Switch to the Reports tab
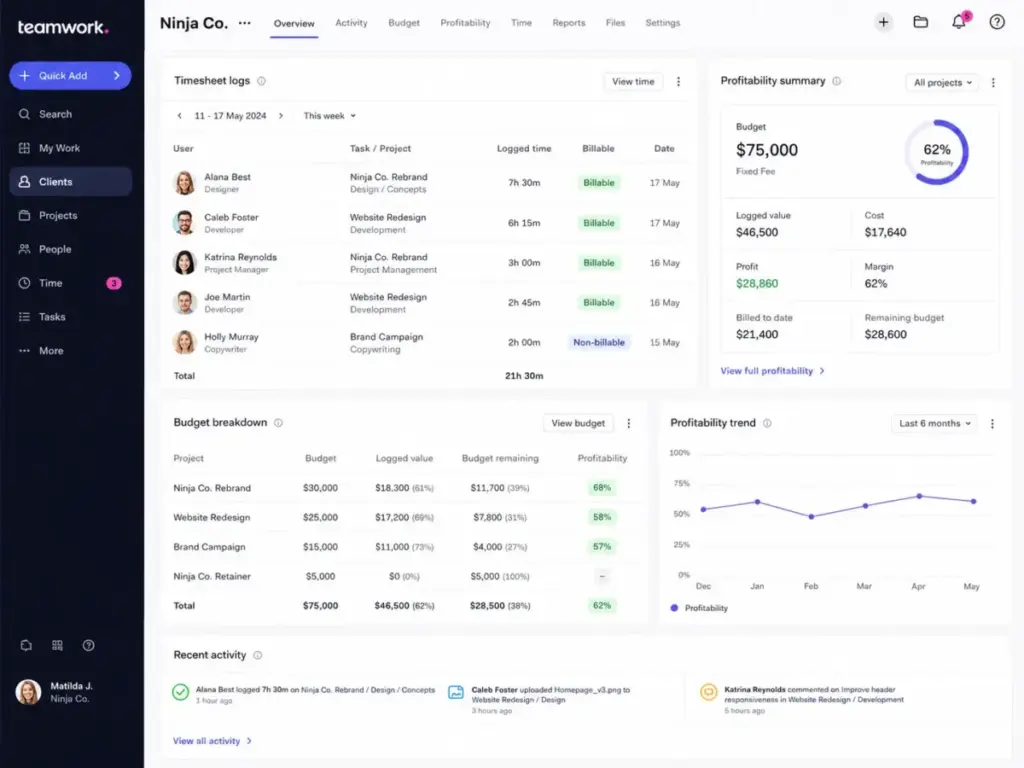 coord(569,23)
